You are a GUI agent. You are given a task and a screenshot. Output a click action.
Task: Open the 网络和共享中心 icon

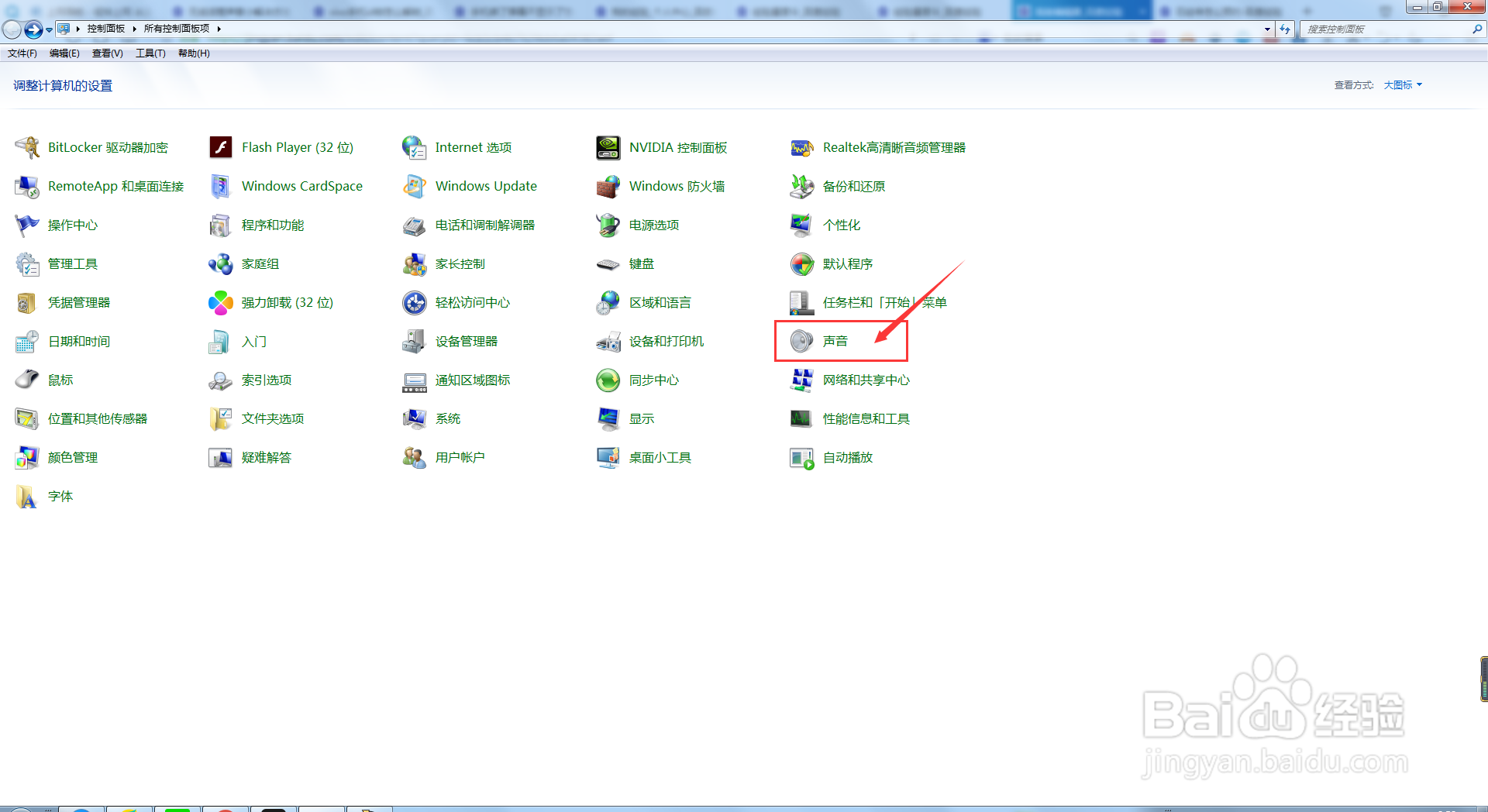(802, 380)
